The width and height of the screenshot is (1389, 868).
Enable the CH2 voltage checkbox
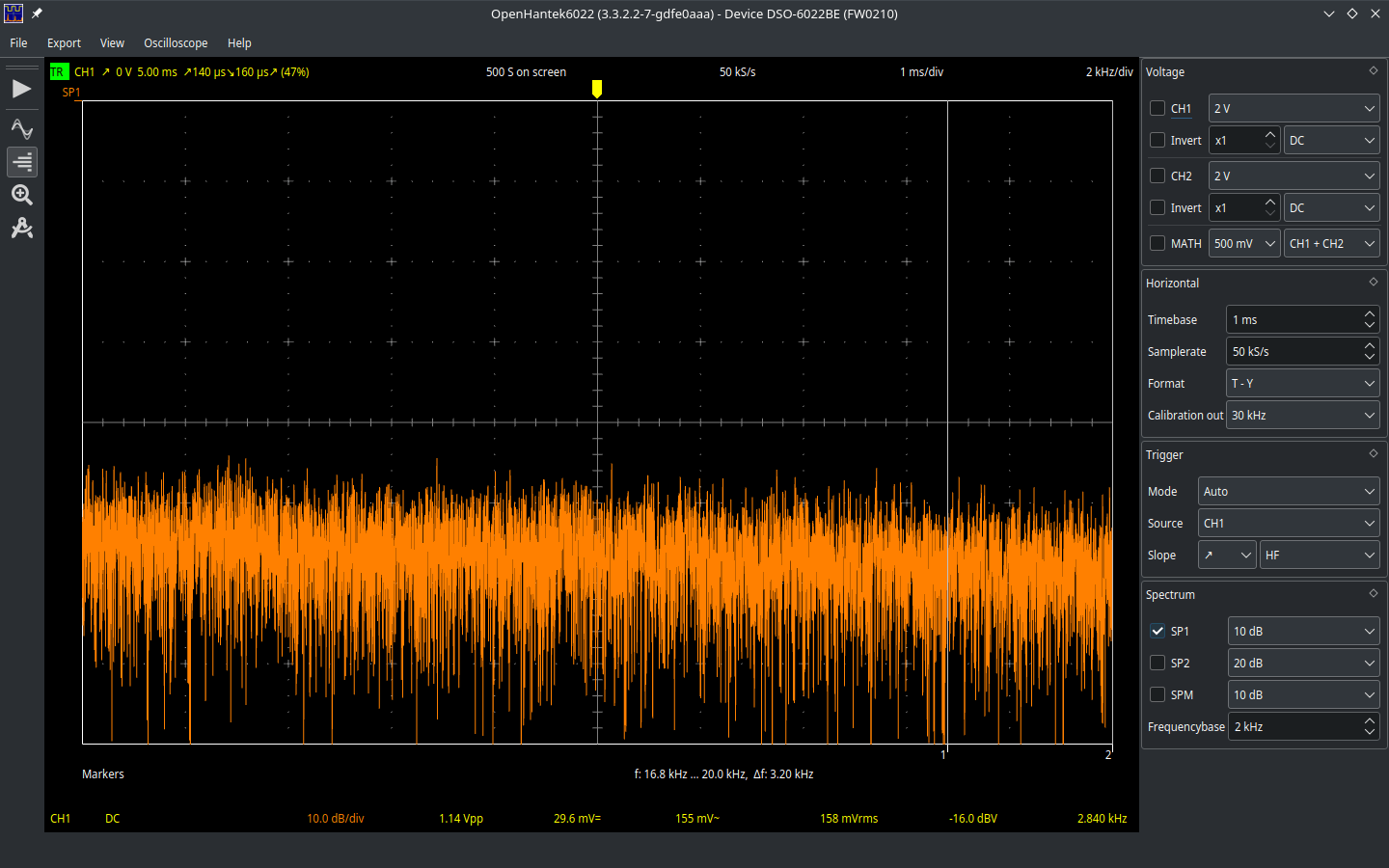point(1157,176)
